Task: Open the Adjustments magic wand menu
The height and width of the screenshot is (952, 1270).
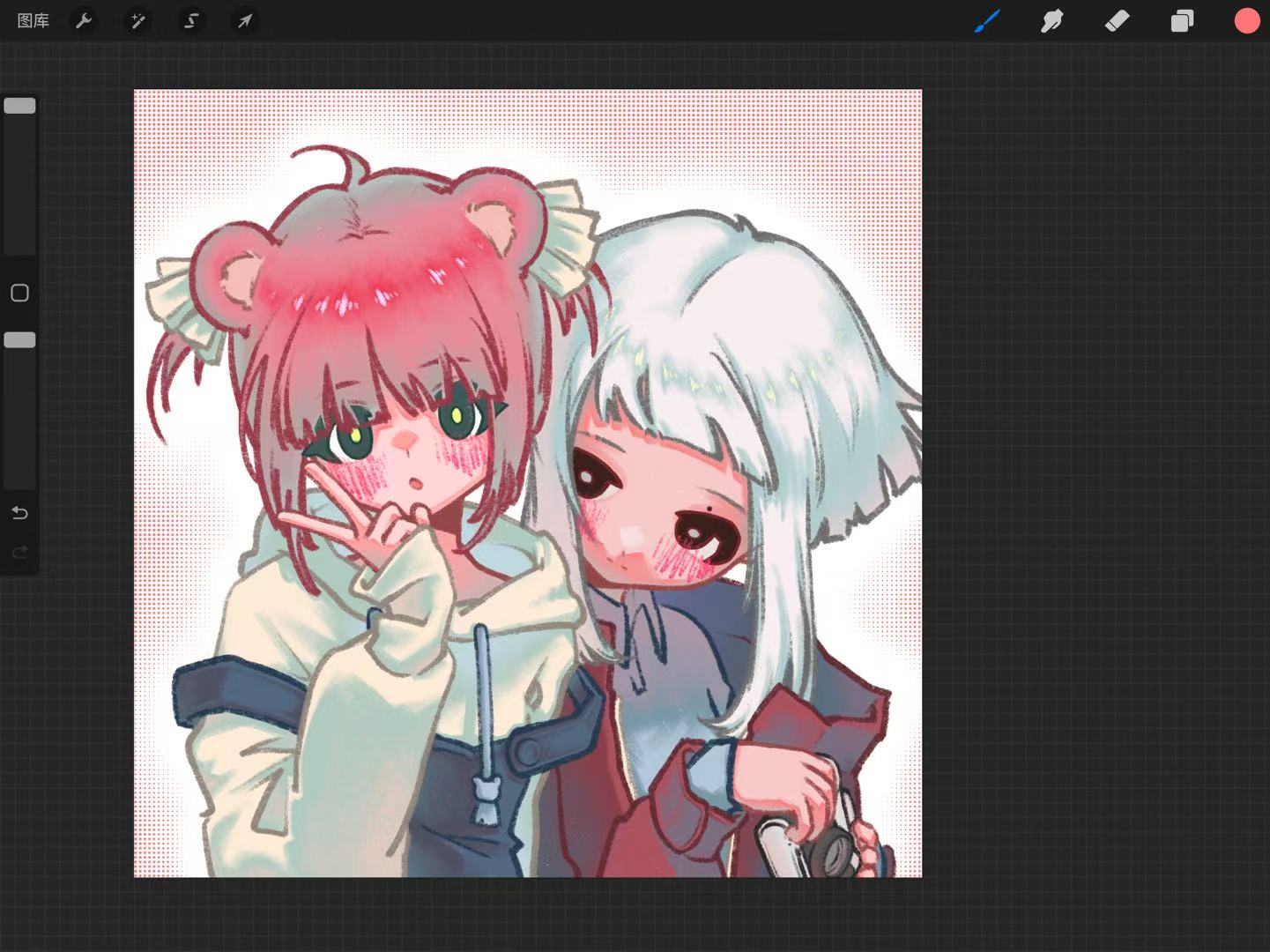Action: pyautogui.click(x=137, y=20)
